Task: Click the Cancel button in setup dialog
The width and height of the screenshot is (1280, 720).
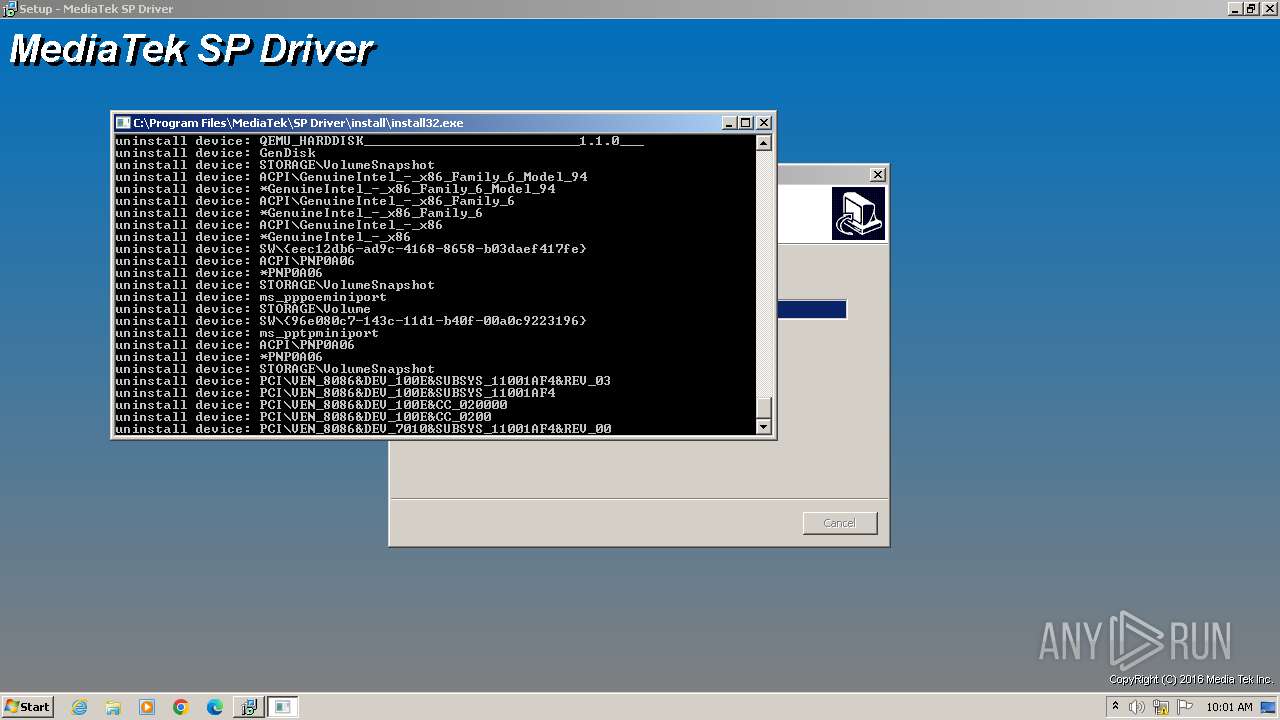Action: click(840, 523)
